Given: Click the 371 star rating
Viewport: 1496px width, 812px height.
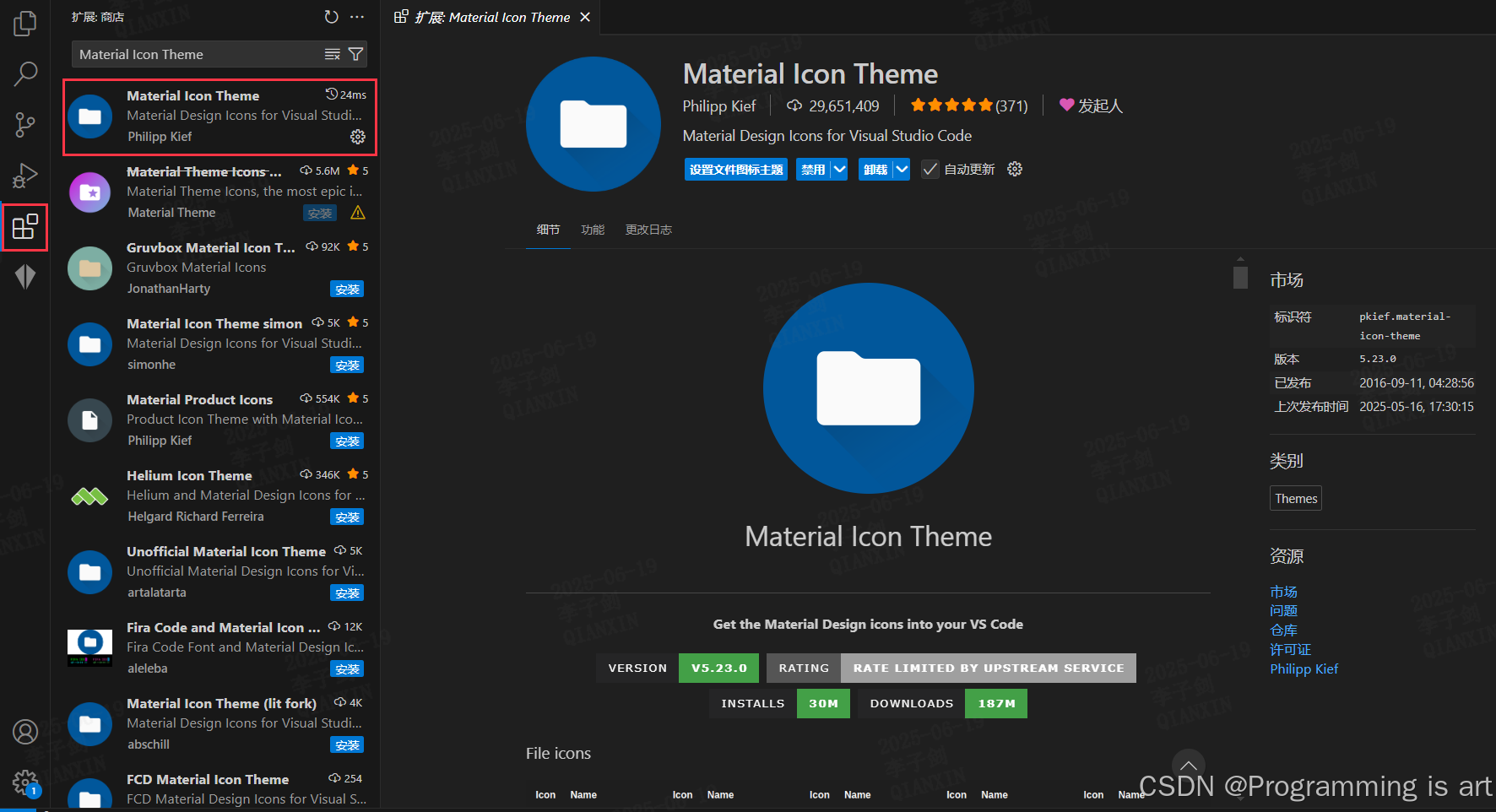Looking at the screenshot, I should coord(969,106).
